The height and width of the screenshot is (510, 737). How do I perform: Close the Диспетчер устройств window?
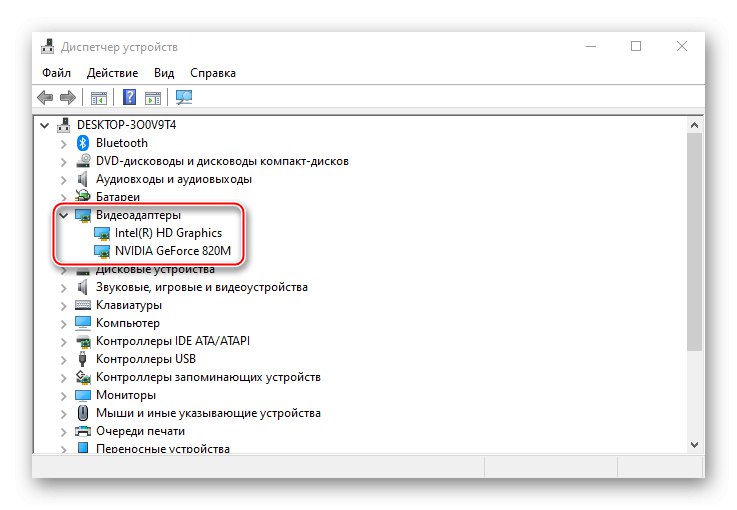pyautogui.click(x=682, y=46)
